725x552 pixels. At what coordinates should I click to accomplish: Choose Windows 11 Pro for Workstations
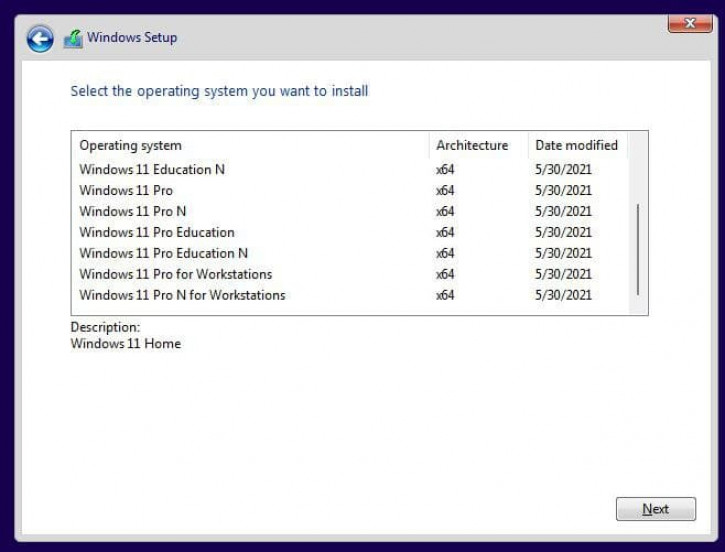pos(350,274)
